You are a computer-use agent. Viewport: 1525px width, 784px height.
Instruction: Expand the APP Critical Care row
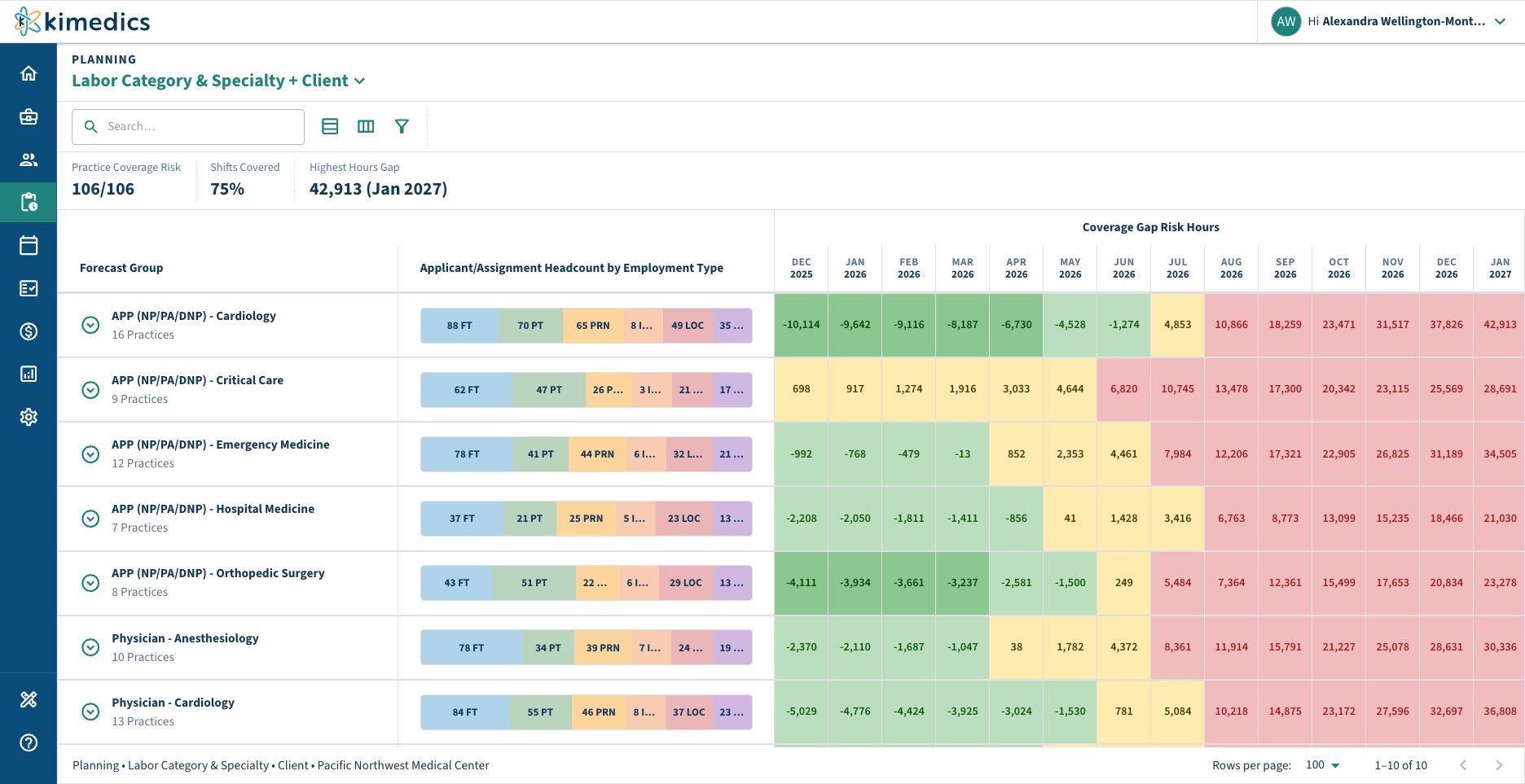click(x=90, y=389)
